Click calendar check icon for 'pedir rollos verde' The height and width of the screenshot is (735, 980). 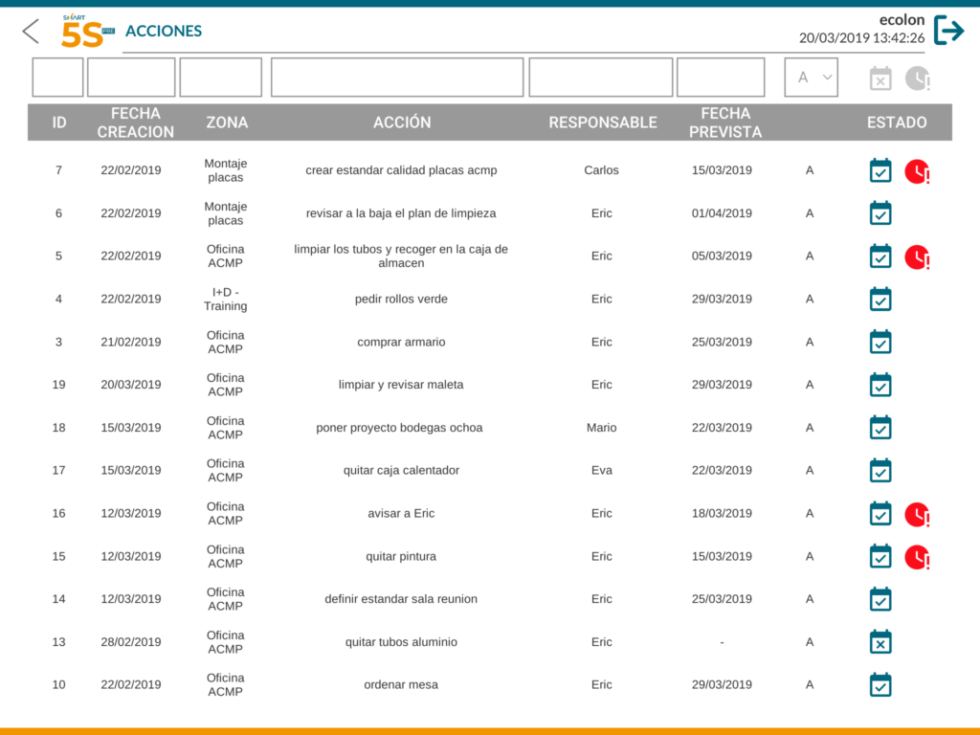coord(880,299)
